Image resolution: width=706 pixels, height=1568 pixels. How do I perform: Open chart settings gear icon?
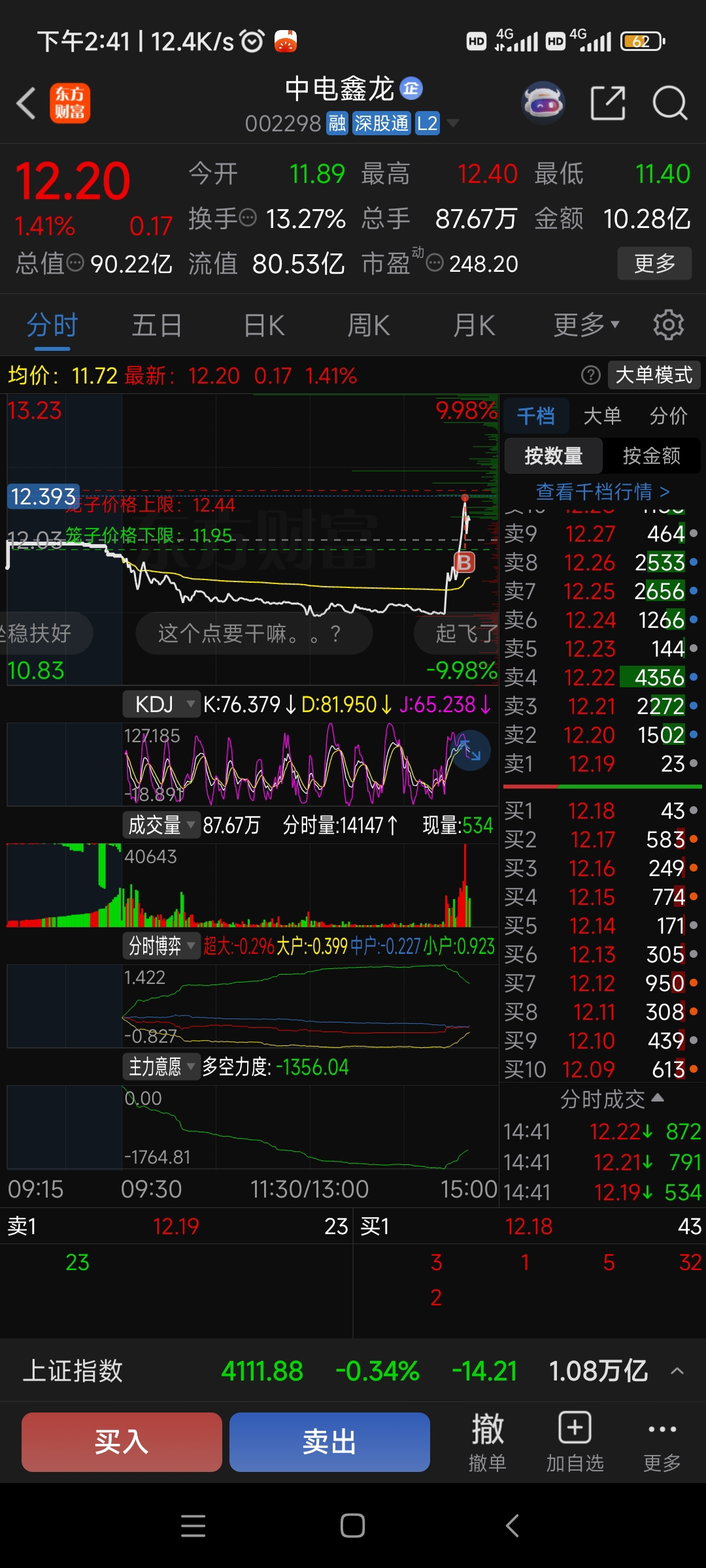click(669, 325)
